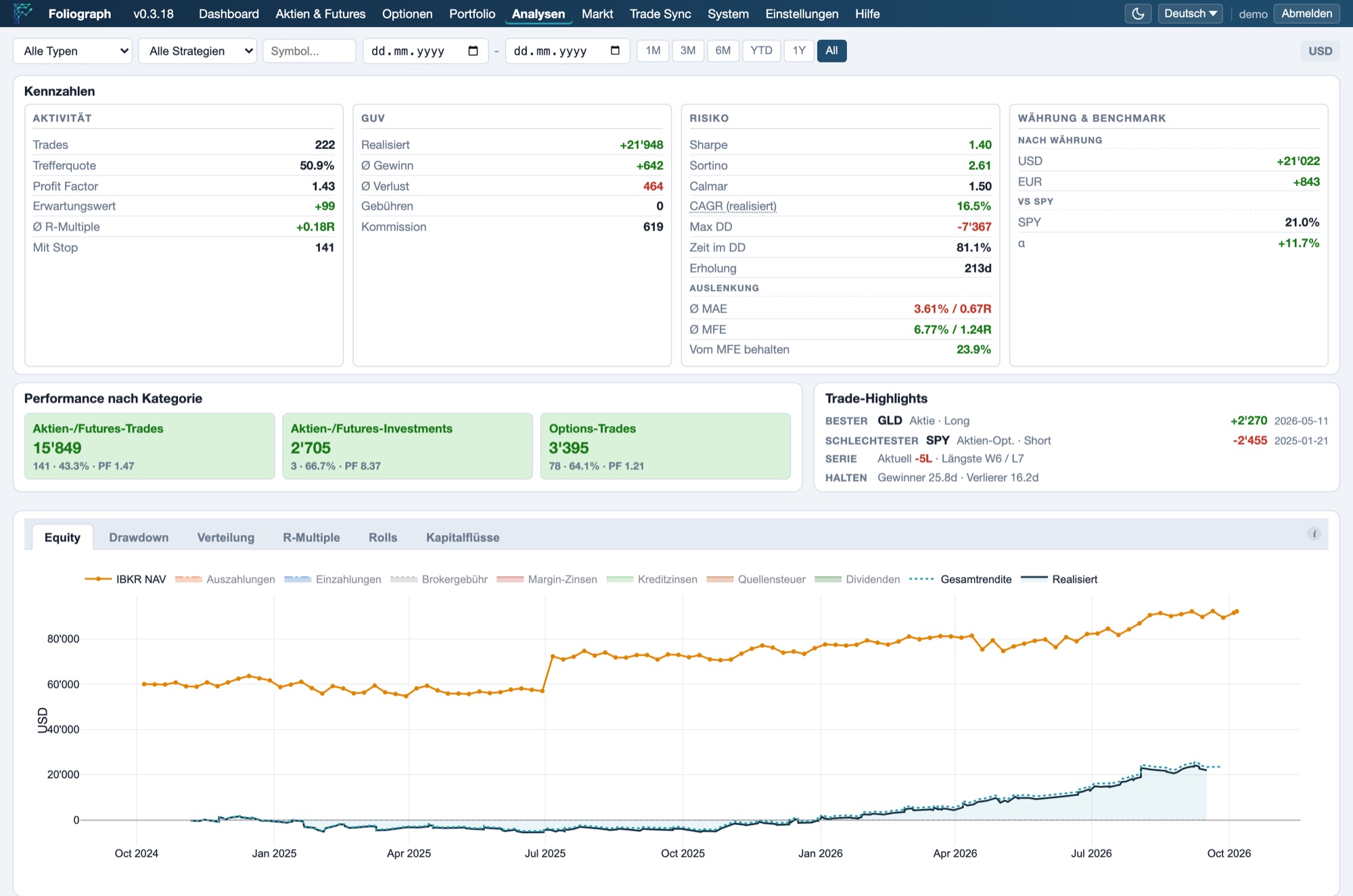
Task: Toggle Auszahlungen legend series
Action: (225, 580)
